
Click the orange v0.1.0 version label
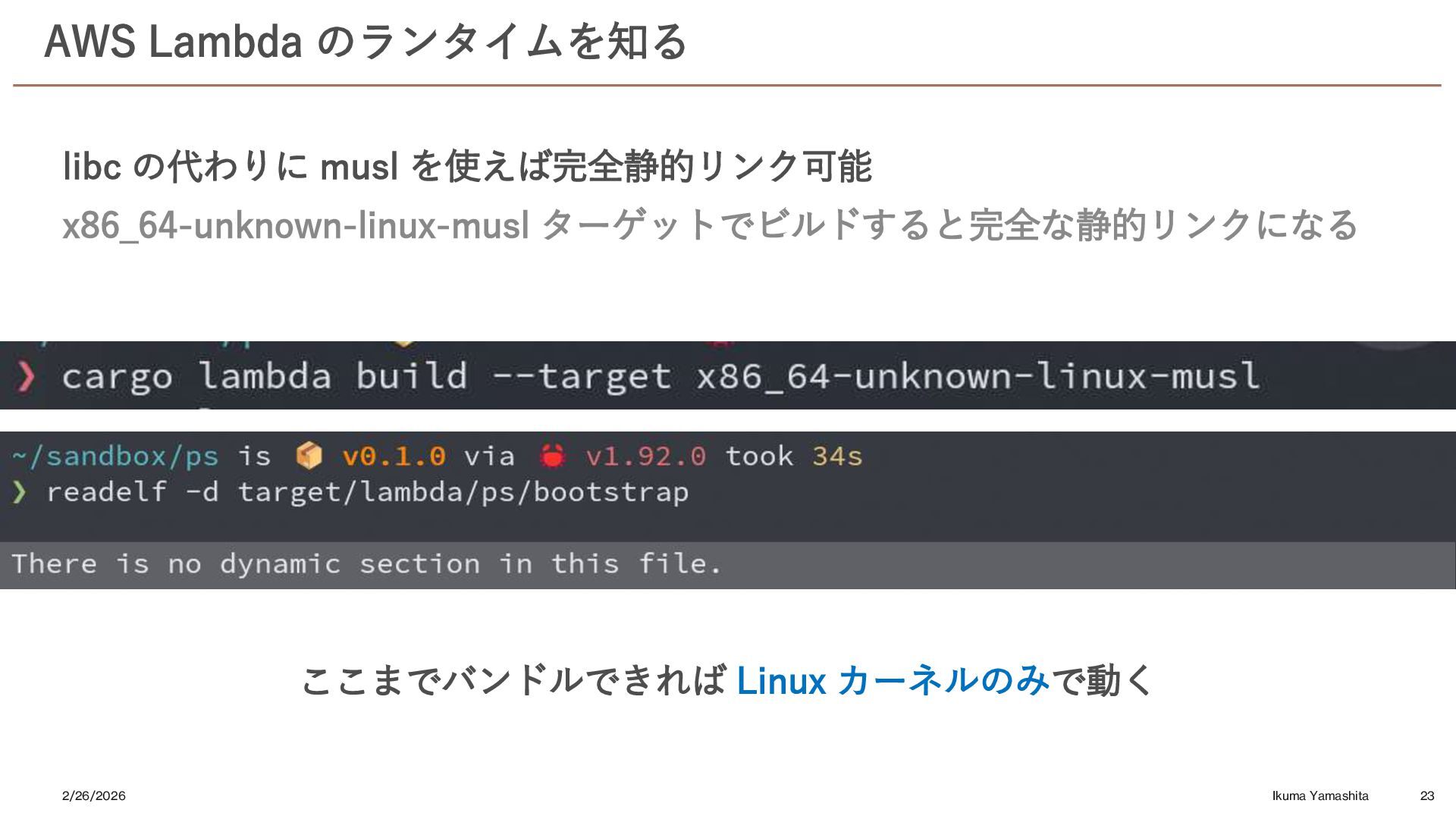point(394,456)
